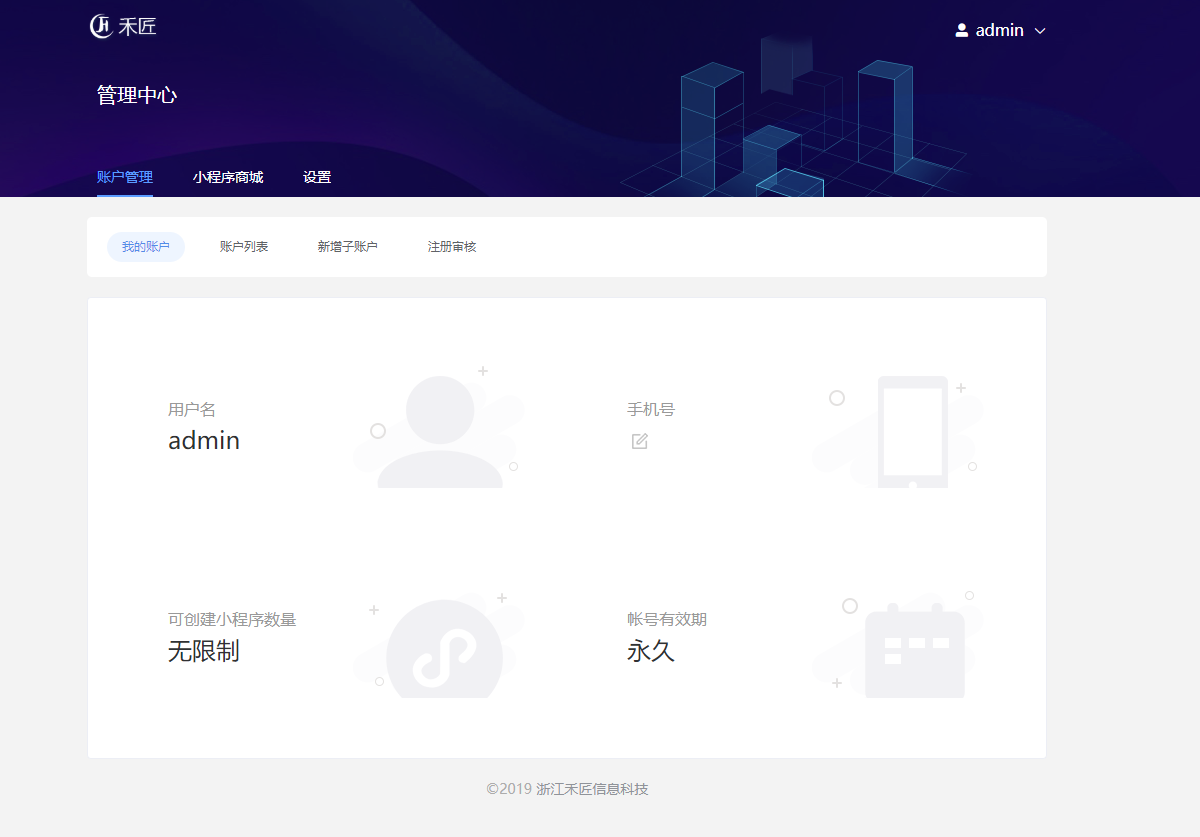Click the 手机号 label

click(x=651, y=409)
